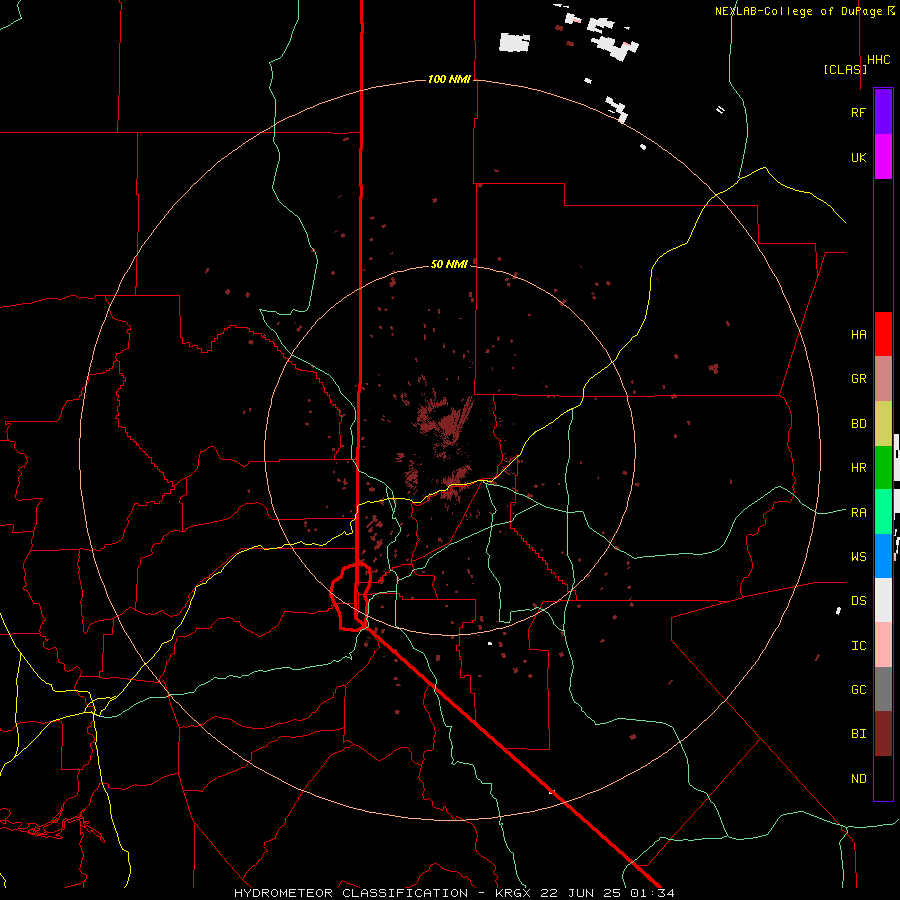This screenshot has width=900, height=900.
Task: Click the "22 JUN 25" date stamp
Action: 581,893
